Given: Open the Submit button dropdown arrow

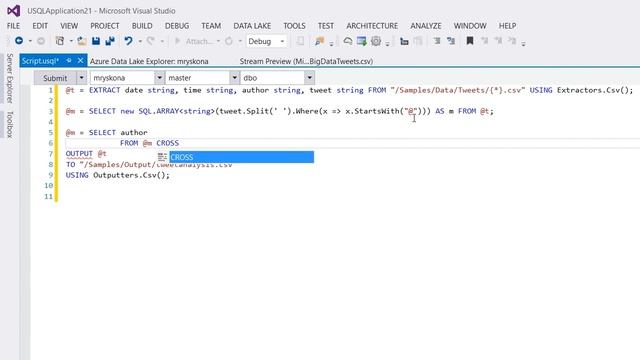Looking at the screenshot, I should (x=81, y=78).
